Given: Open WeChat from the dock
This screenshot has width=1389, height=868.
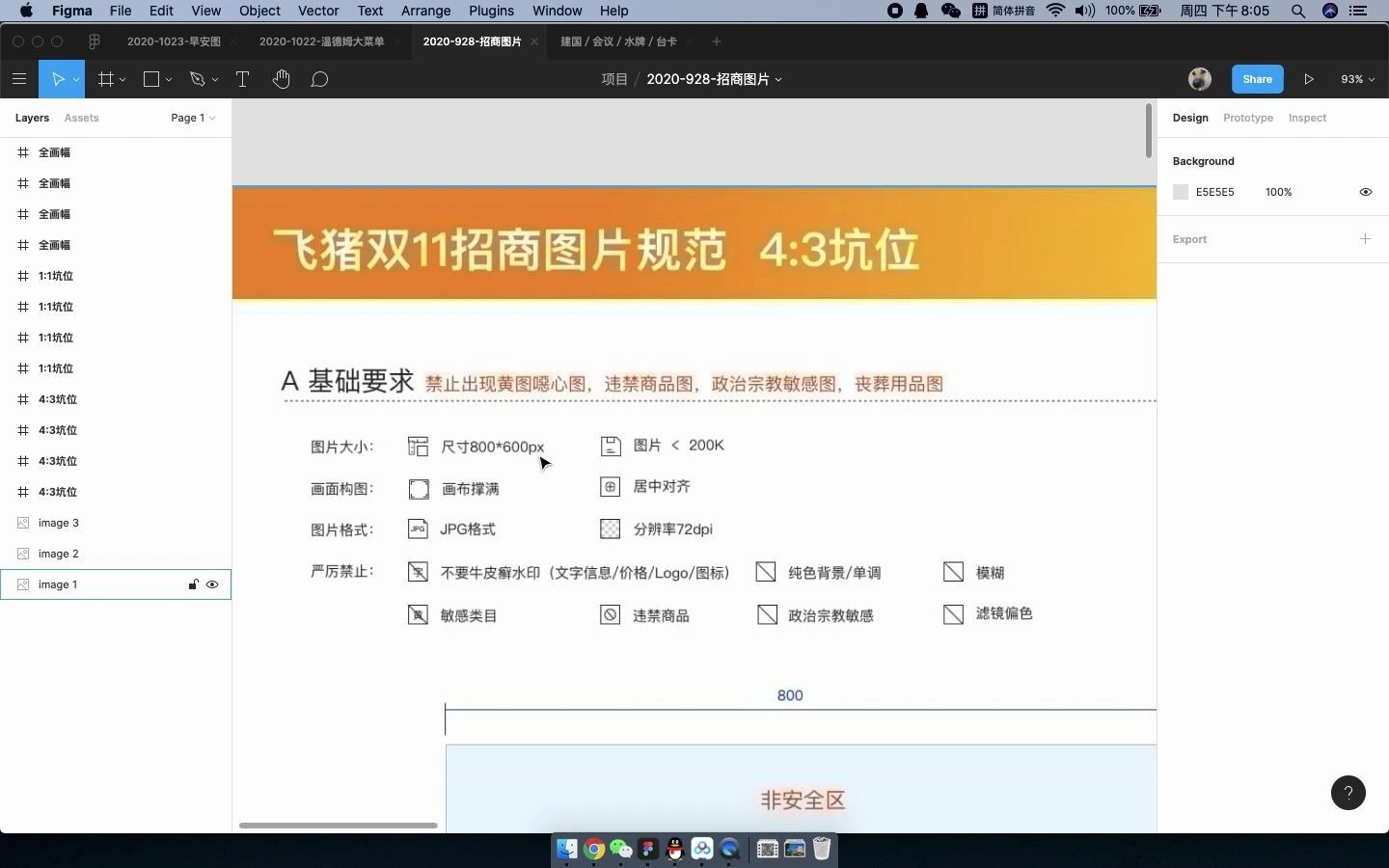Looking at the screenshot, I should click(x=621, y=849).
